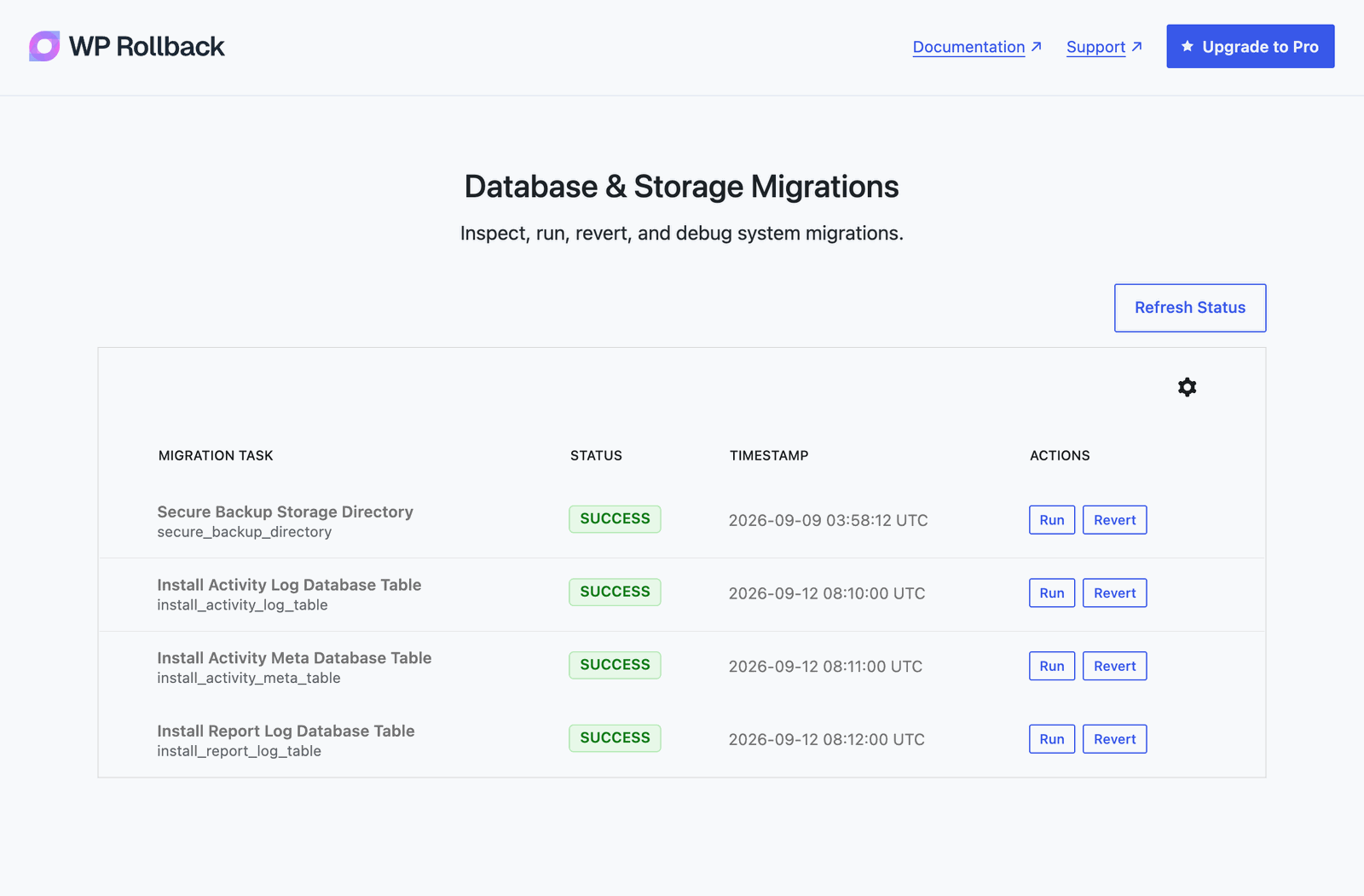Click the Install Activity Meta Database Table title

pos(294,658)
